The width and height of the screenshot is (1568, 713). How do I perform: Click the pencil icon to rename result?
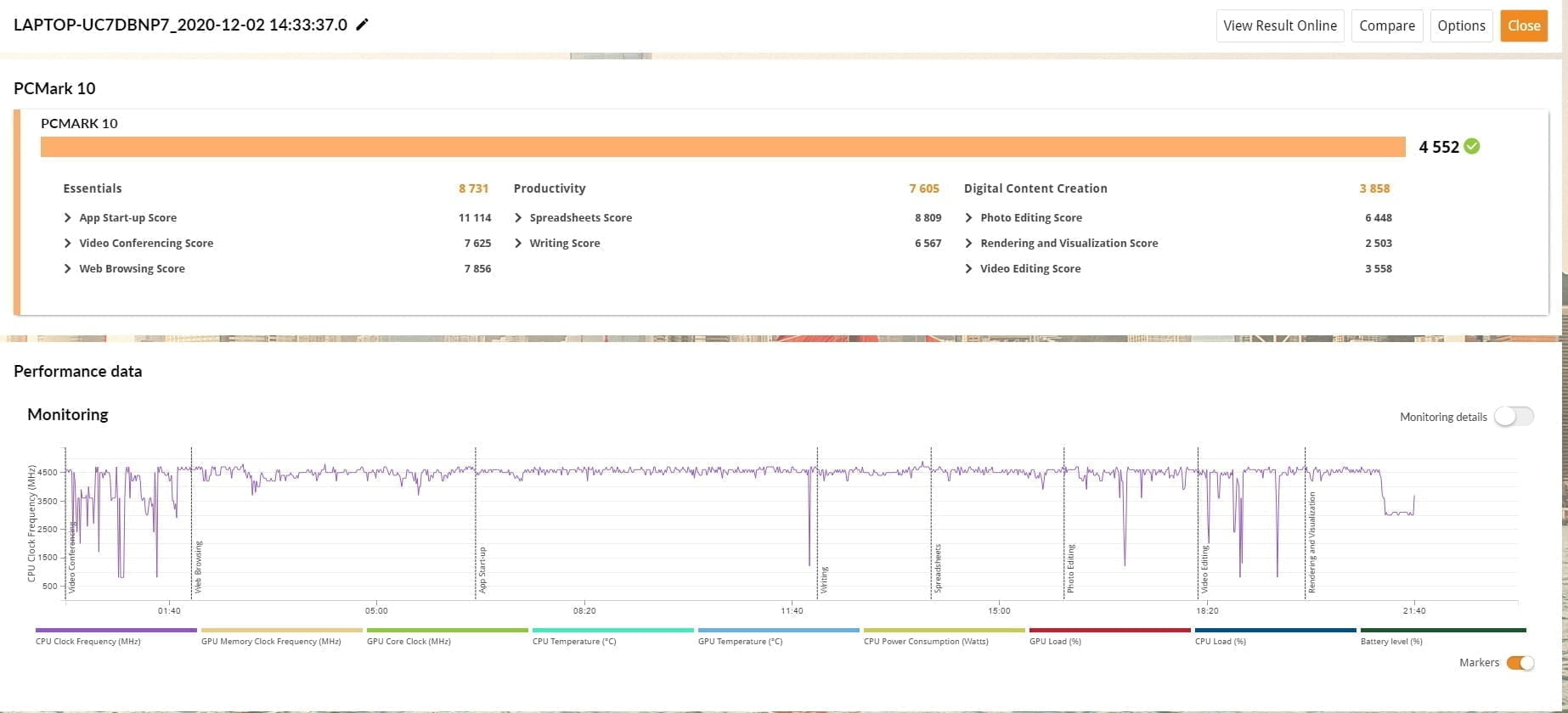tap(363, 25)
